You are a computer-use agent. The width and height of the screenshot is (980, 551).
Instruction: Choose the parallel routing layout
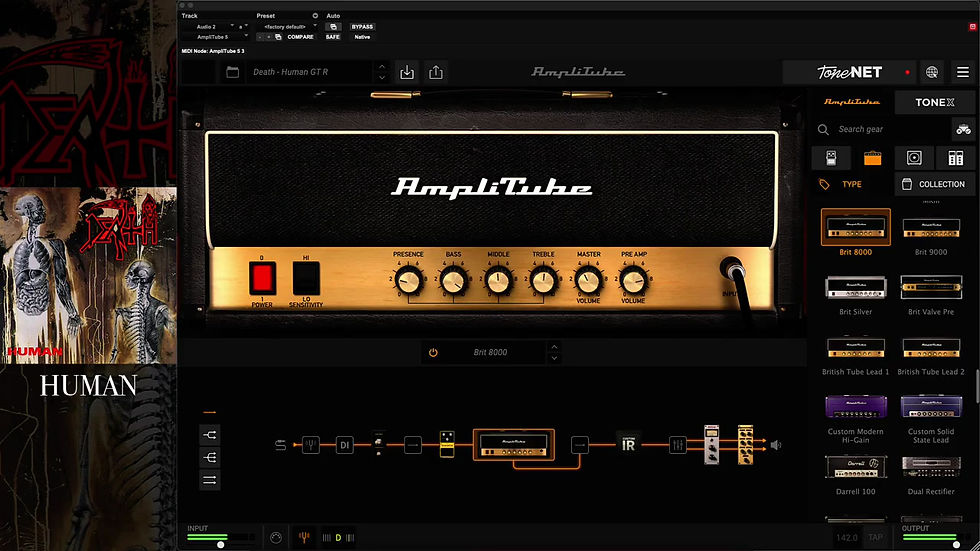coord(209,480)
